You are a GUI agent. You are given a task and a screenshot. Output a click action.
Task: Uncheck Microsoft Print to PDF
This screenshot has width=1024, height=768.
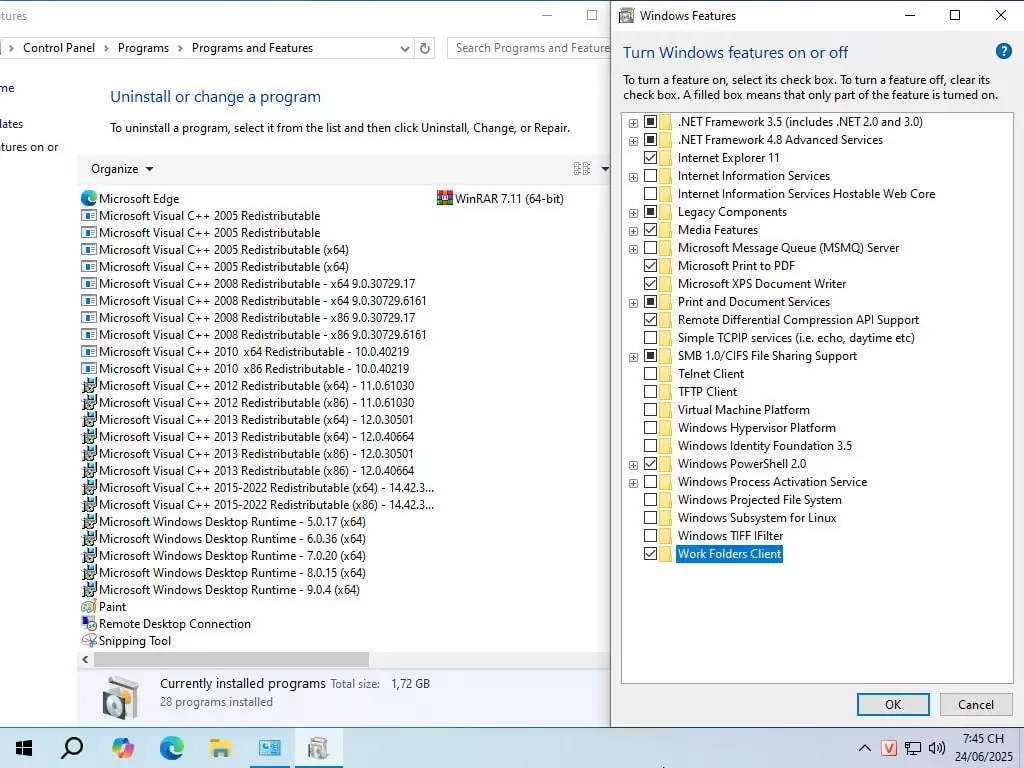(650, 266)
